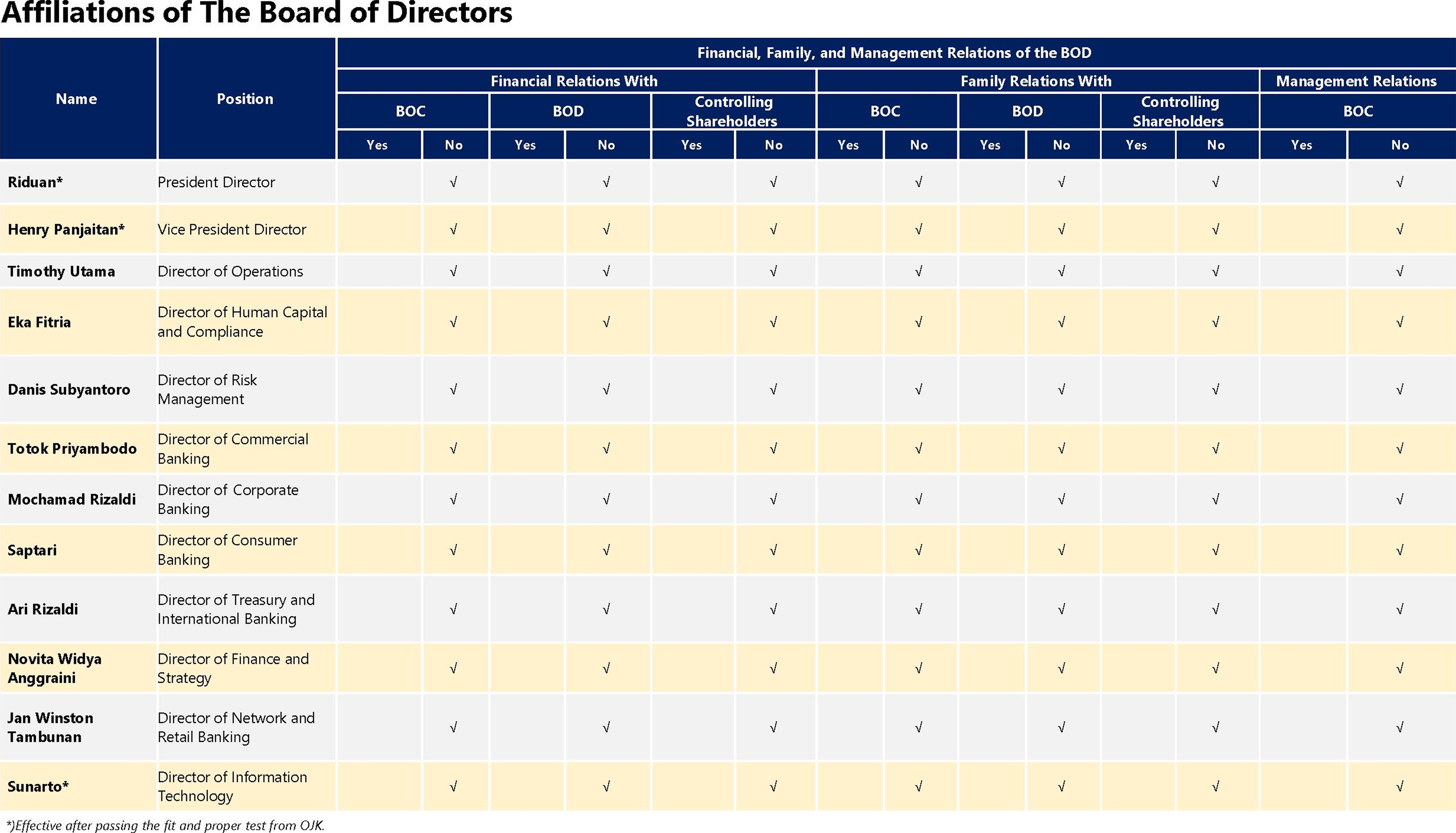
Task: Select the Danis Subyantoro name cell
Action: click(x=69, y=390)
